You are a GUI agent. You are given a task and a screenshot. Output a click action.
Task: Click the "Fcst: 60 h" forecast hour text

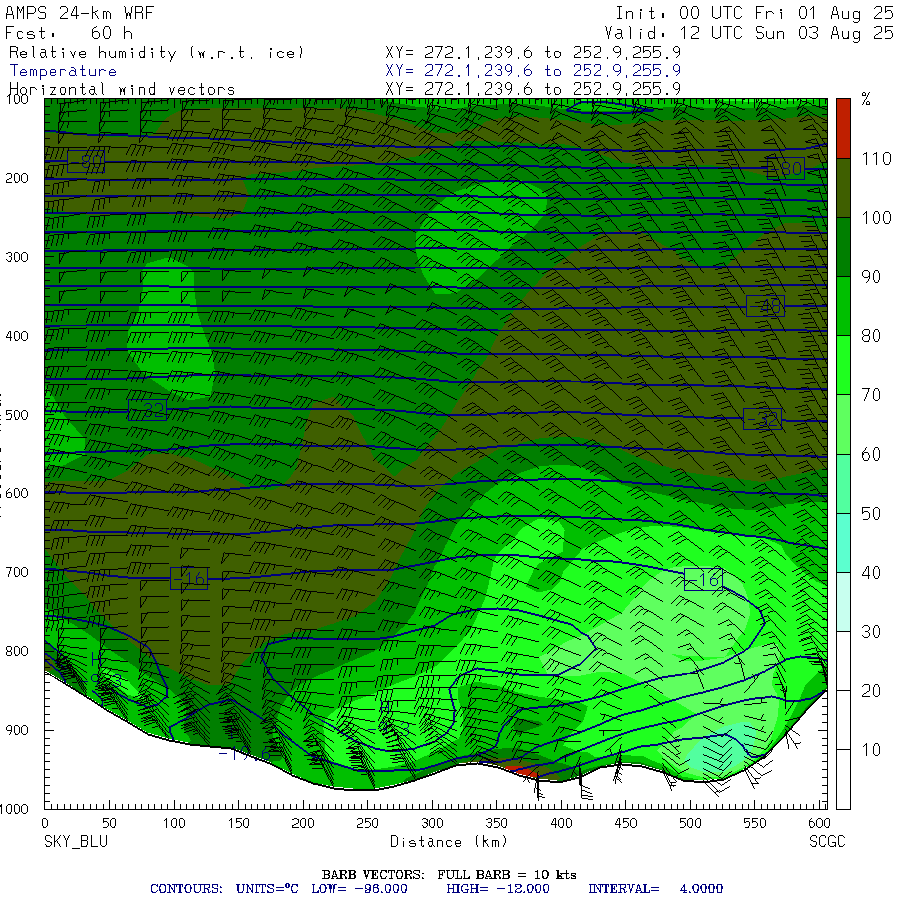69,33
